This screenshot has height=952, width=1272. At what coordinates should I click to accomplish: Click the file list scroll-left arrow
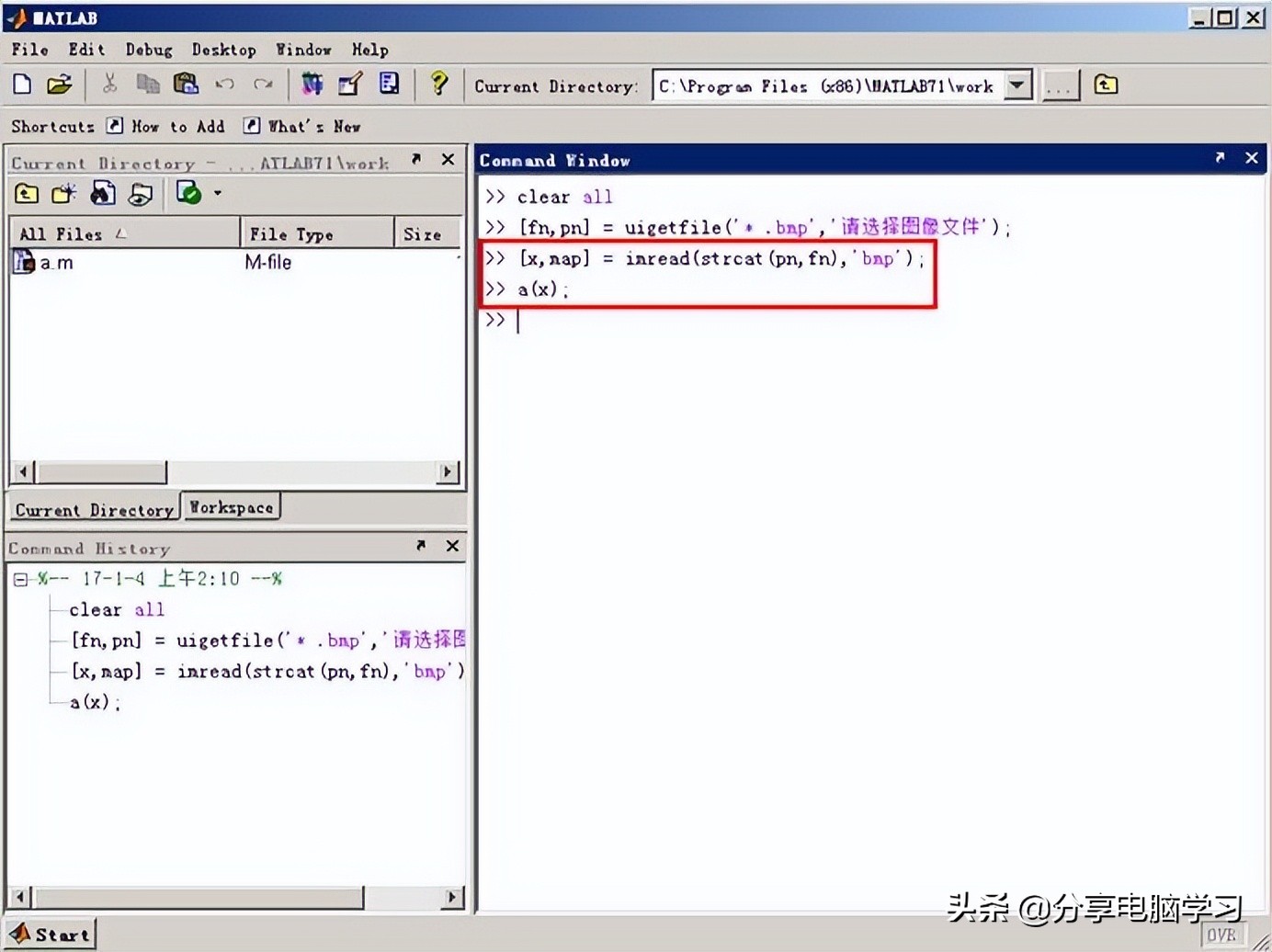pos(24,472)
